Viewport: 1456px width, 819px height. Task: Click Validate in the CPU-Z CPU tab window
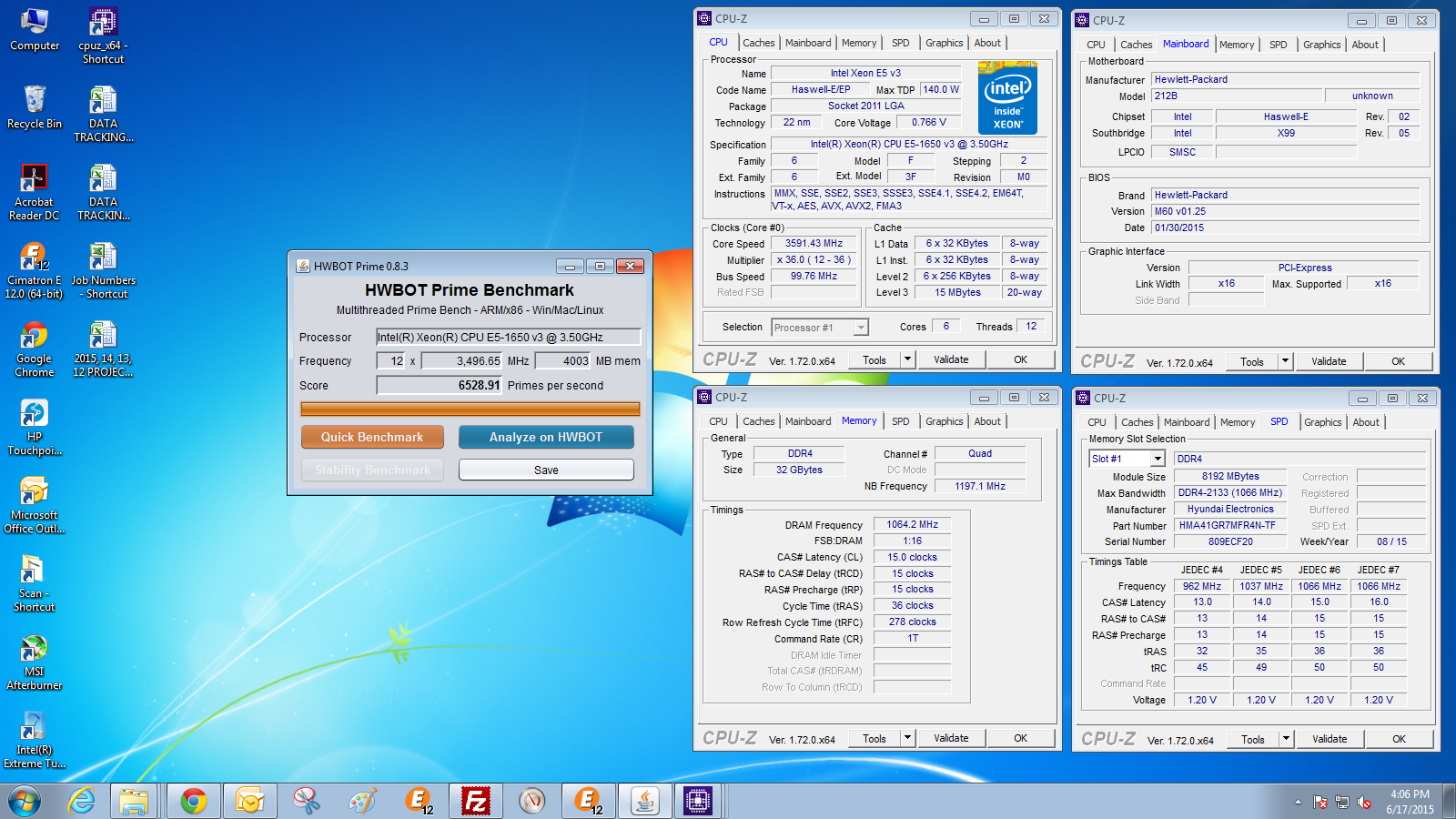[x=951, y=359]
